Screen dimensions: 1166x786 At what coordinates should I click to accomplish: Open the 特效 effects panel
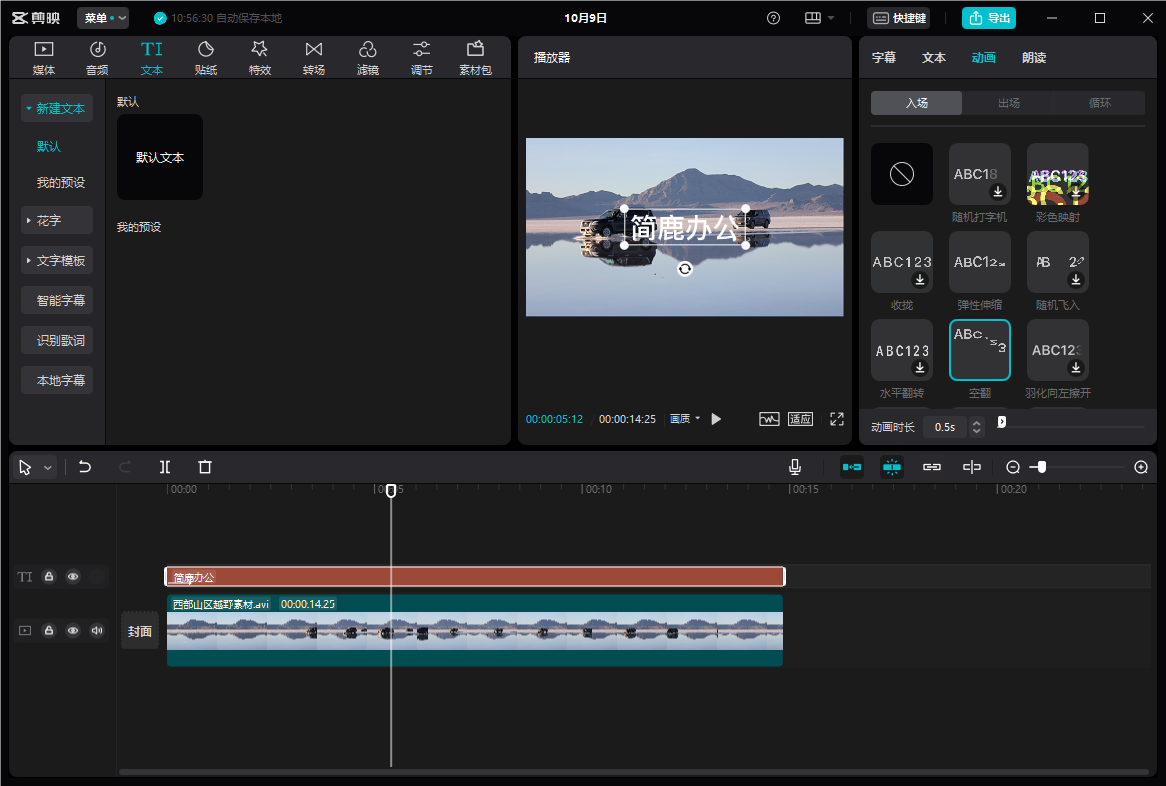tap(260, 58)
